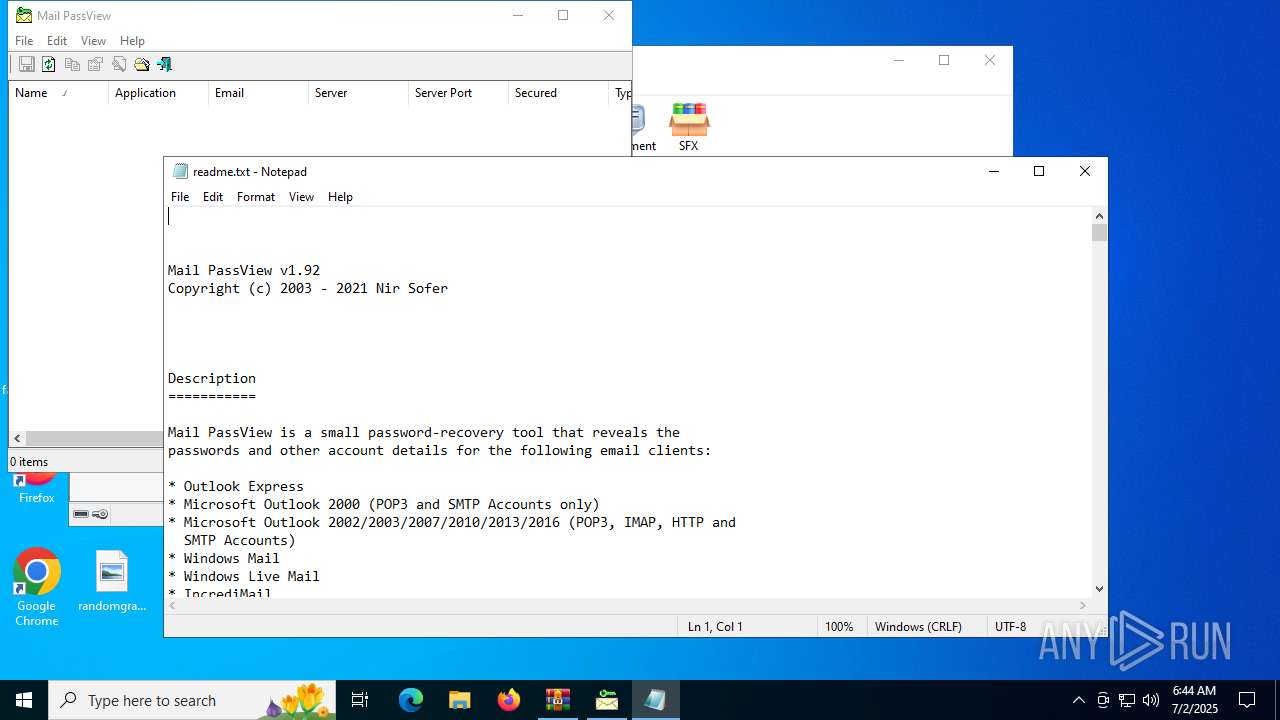Sort by the Server Port column header
Image resolution: width=1280 pixels, height=720 pixels.
pyautogui.click(x=458, y=93)
